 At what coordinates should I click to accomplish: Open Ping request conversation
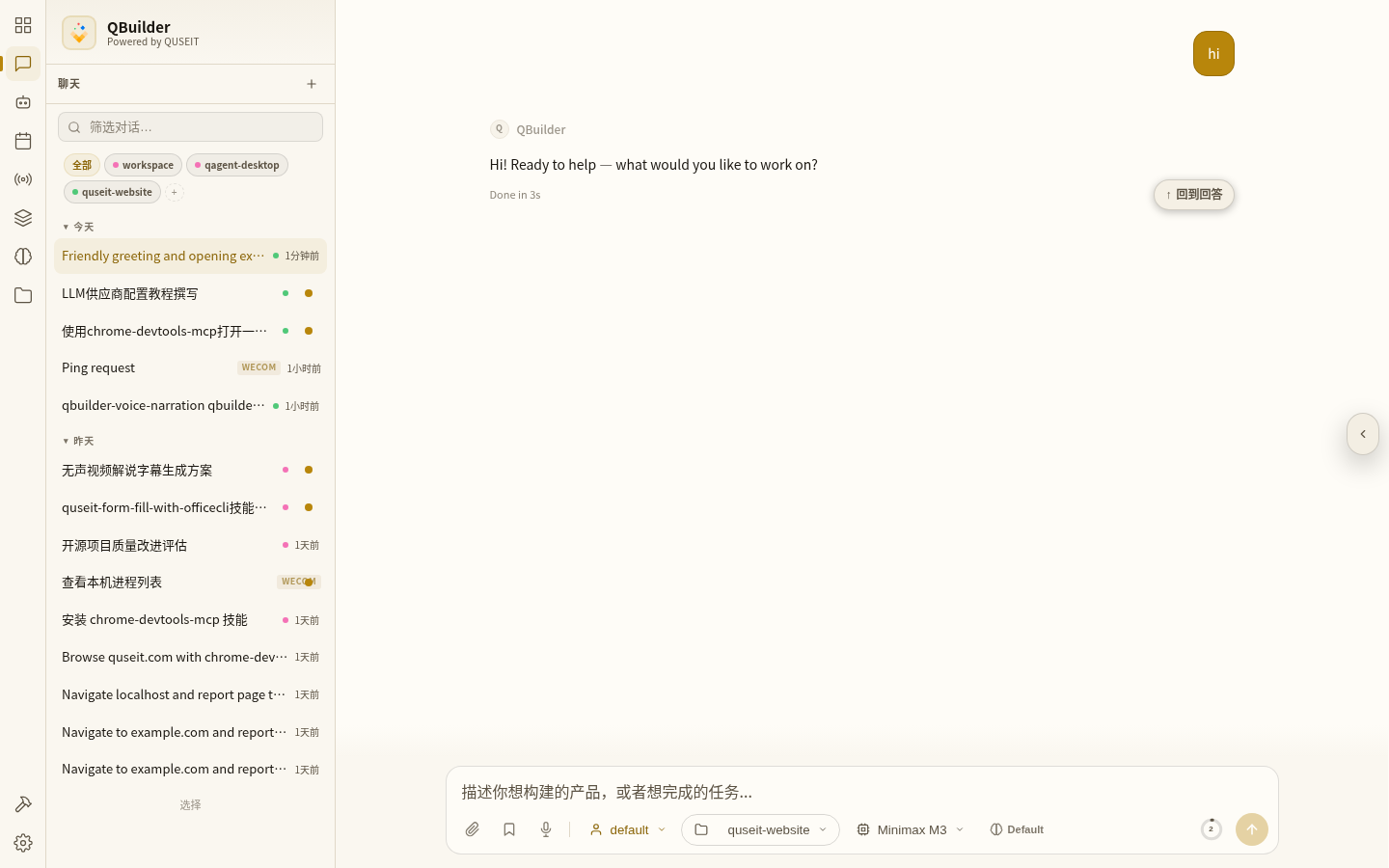point(190,367)
